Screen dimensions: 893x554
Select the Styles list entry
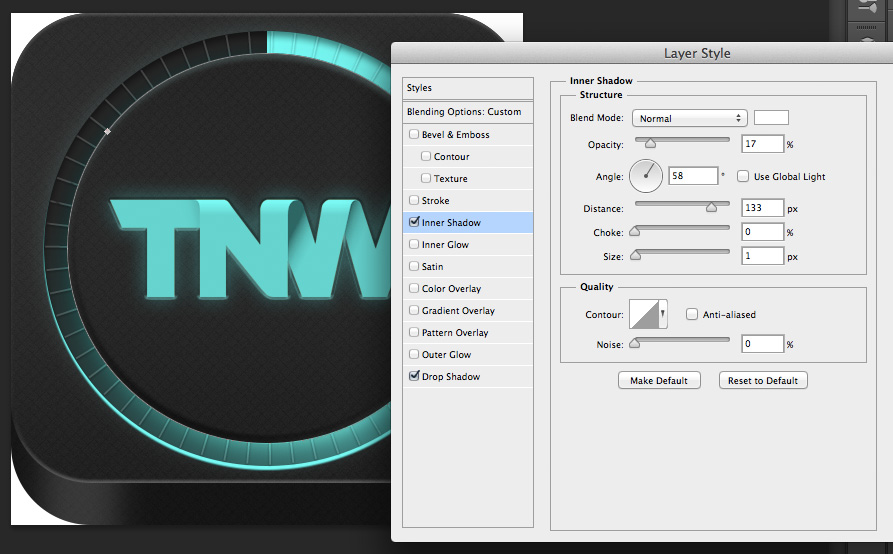click(468, 88)
